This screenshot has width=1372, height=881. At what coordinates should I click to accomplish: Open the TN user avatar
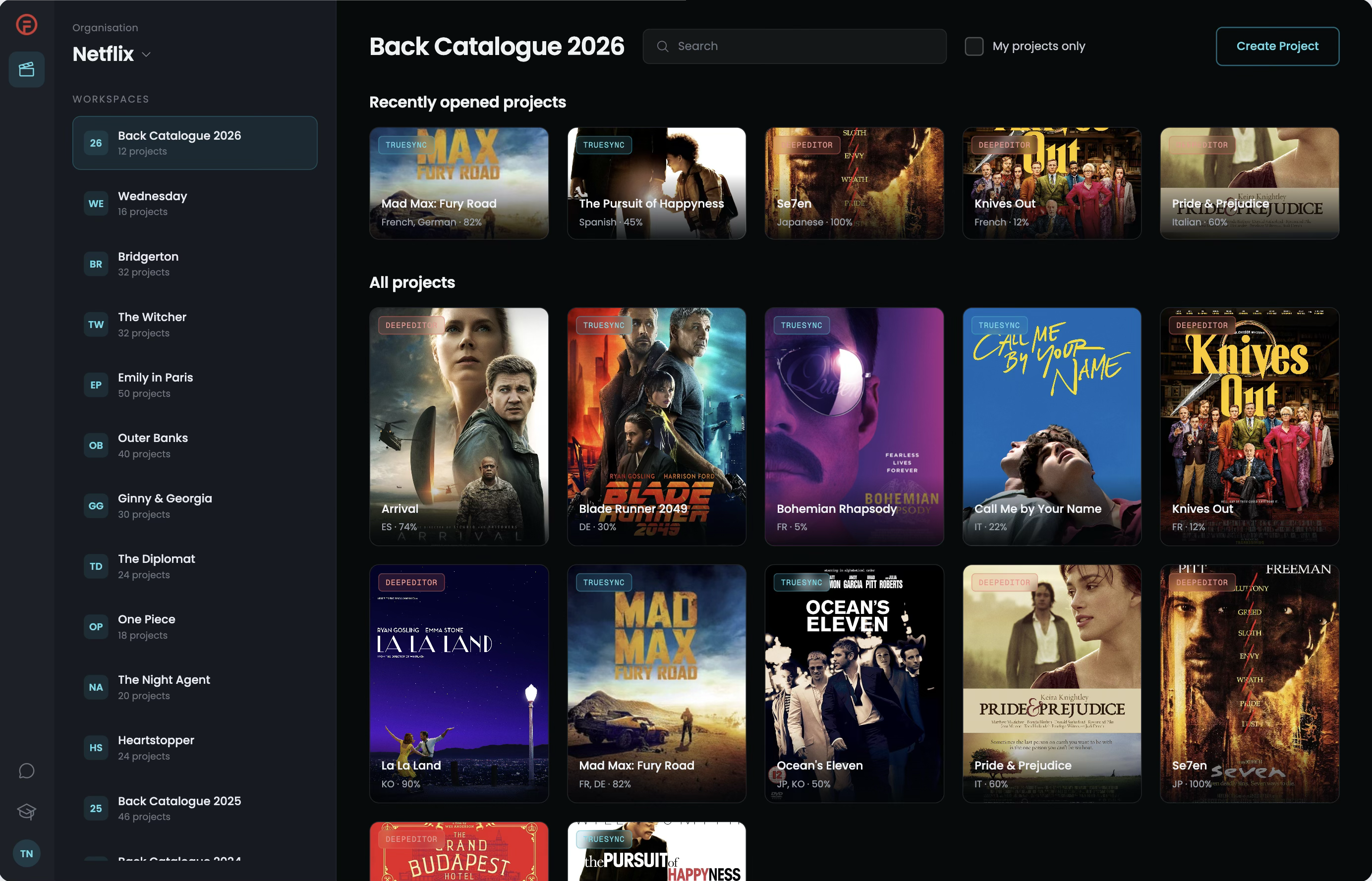[26, 854]
